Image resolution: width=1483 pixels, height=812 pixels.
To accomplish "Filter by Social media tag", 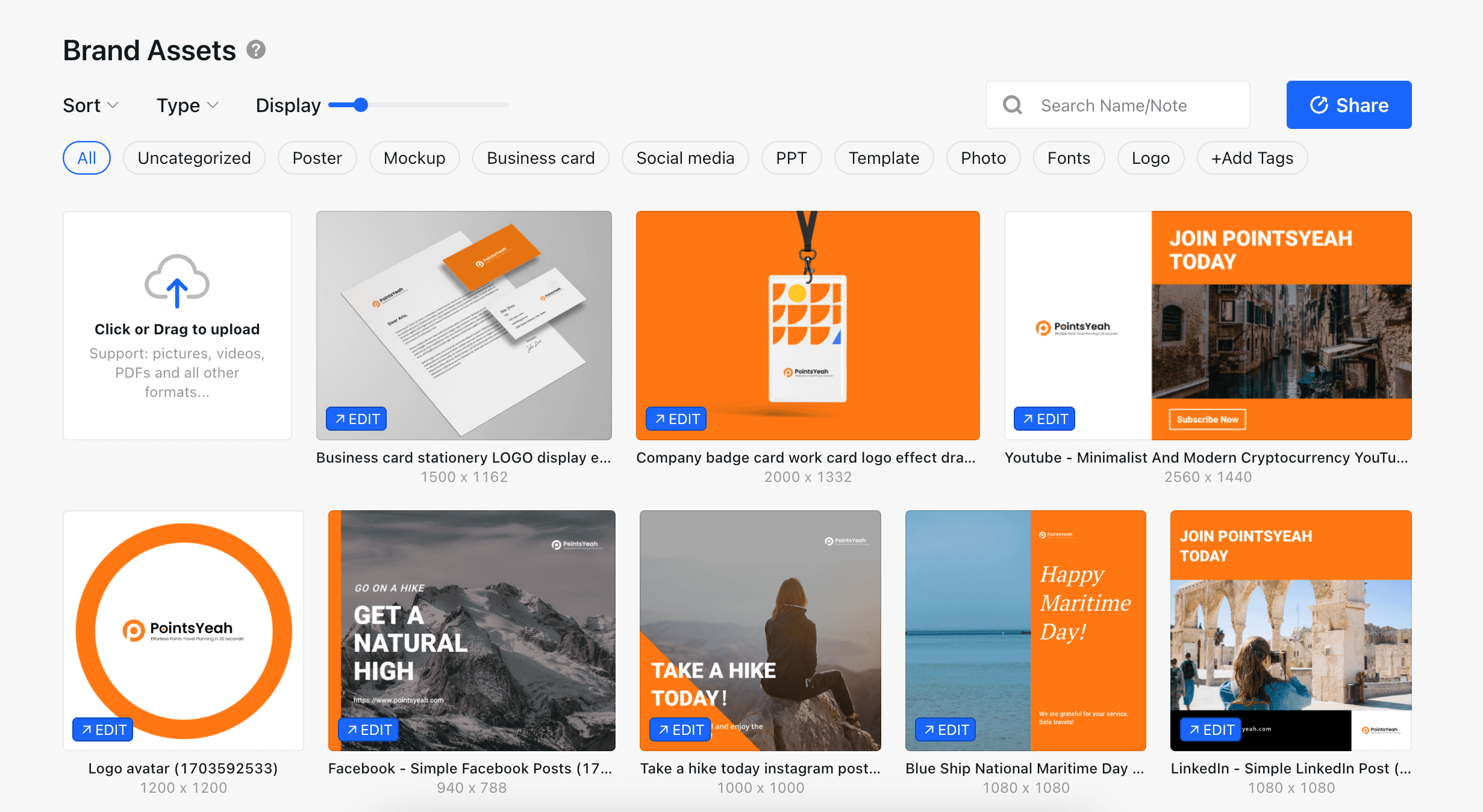I will point(685,158).
